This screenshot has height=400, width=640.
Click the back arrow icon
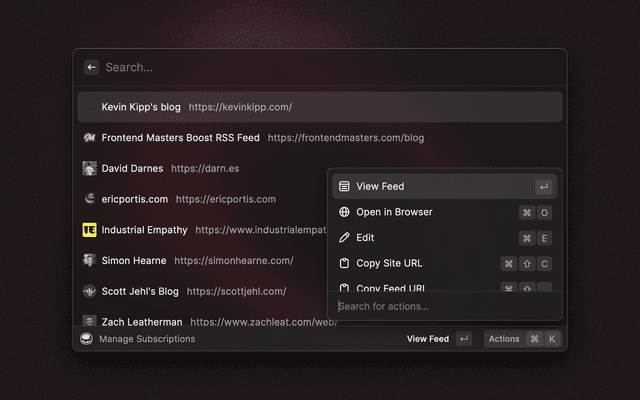click(91, 67)
